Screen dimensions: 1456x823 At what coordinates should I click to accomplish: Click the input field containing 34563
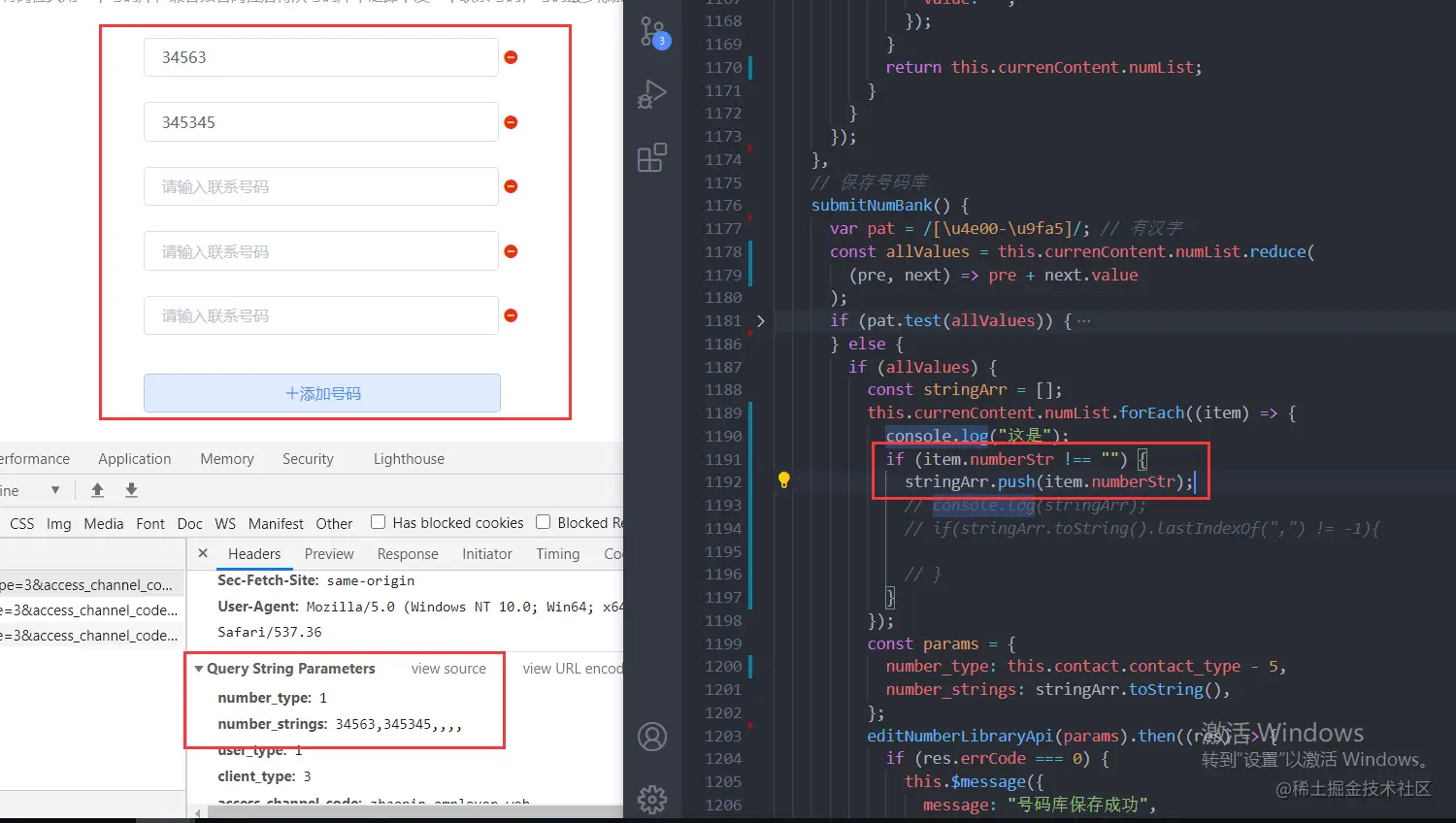tap(321, 57)
